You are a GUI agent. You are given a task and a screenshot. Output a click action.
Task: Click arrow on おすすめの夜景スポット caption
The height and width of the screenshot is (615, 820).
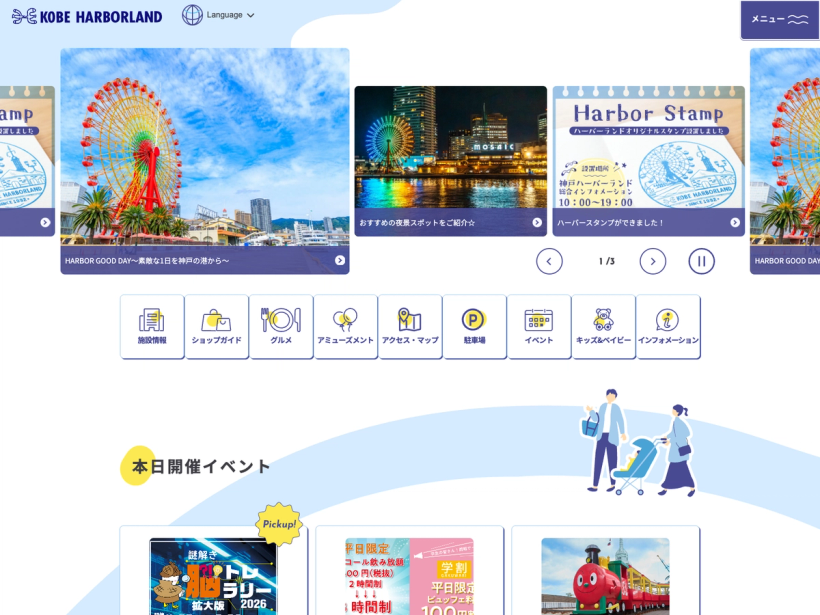[537, 222]
